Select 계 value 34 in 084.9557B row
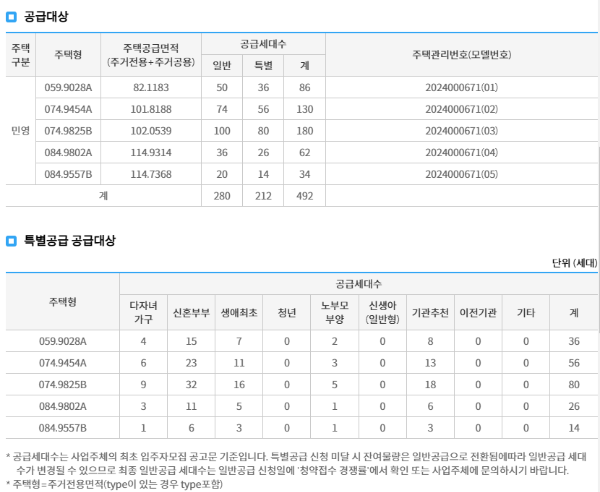The height and width of the screenshot is (492, 600). (x=305, y=174)
